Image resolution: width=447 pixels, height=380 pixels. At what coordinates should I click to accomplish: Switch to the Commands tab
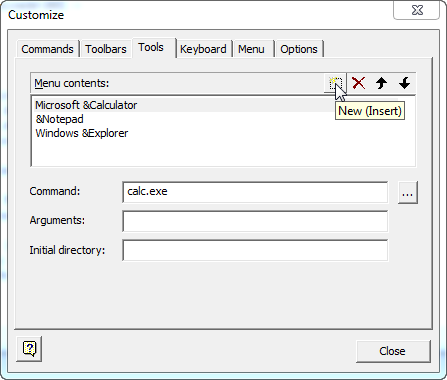click(x=47, y=49)
